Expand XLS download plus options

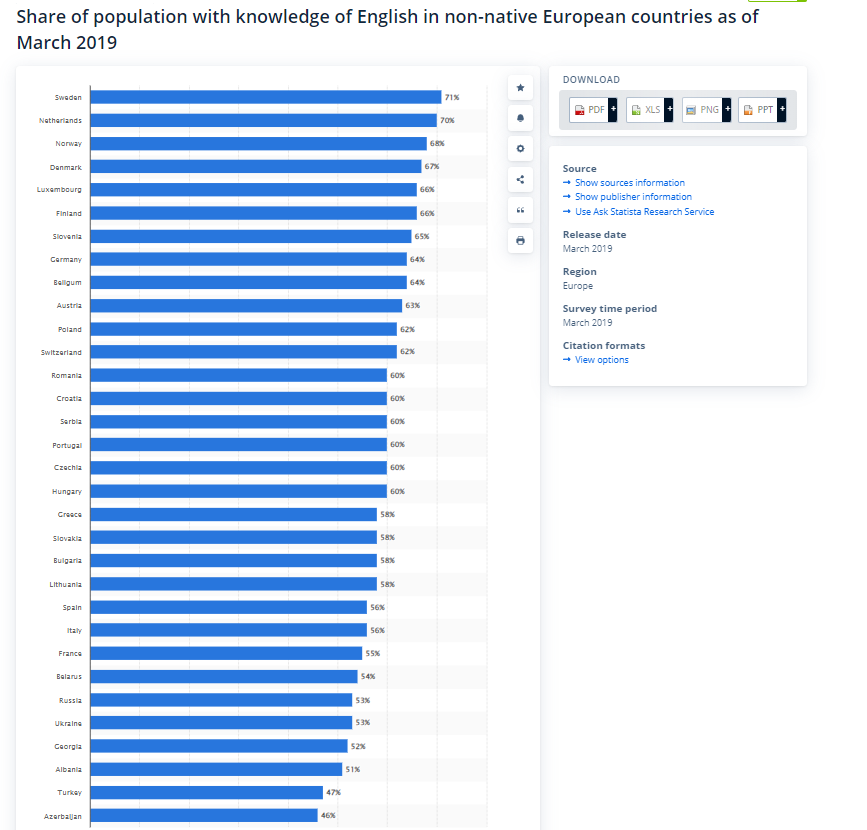coord(669,109)
